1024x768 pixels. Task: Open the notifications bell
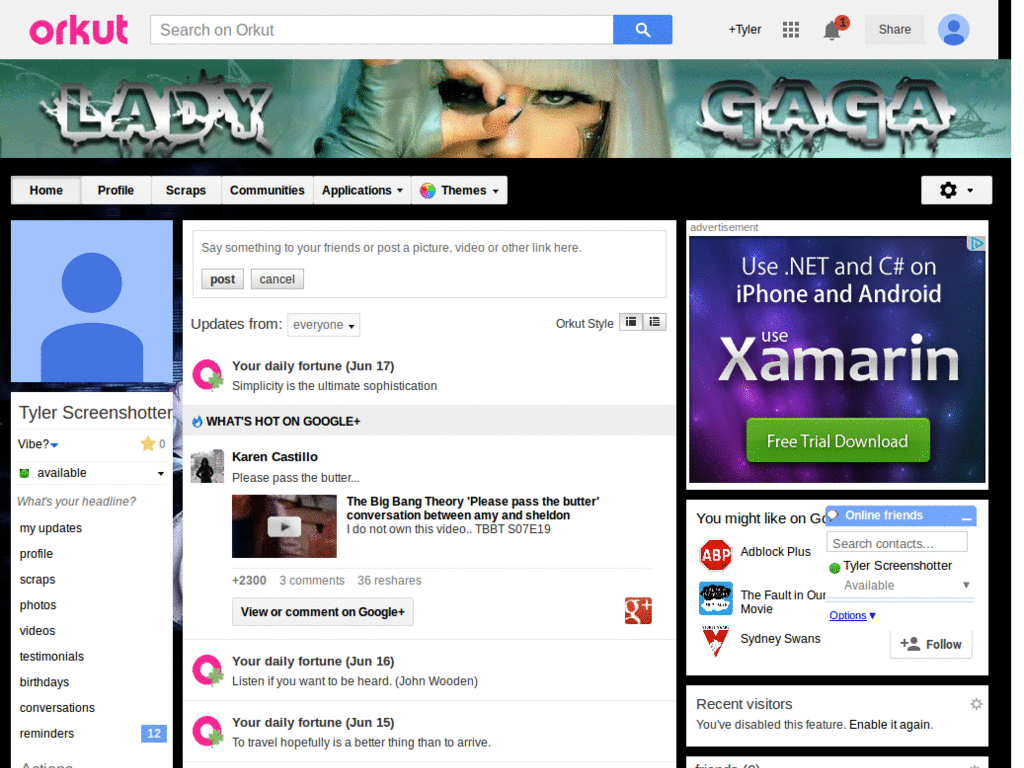pyautogui.click(x=832, y=30)
